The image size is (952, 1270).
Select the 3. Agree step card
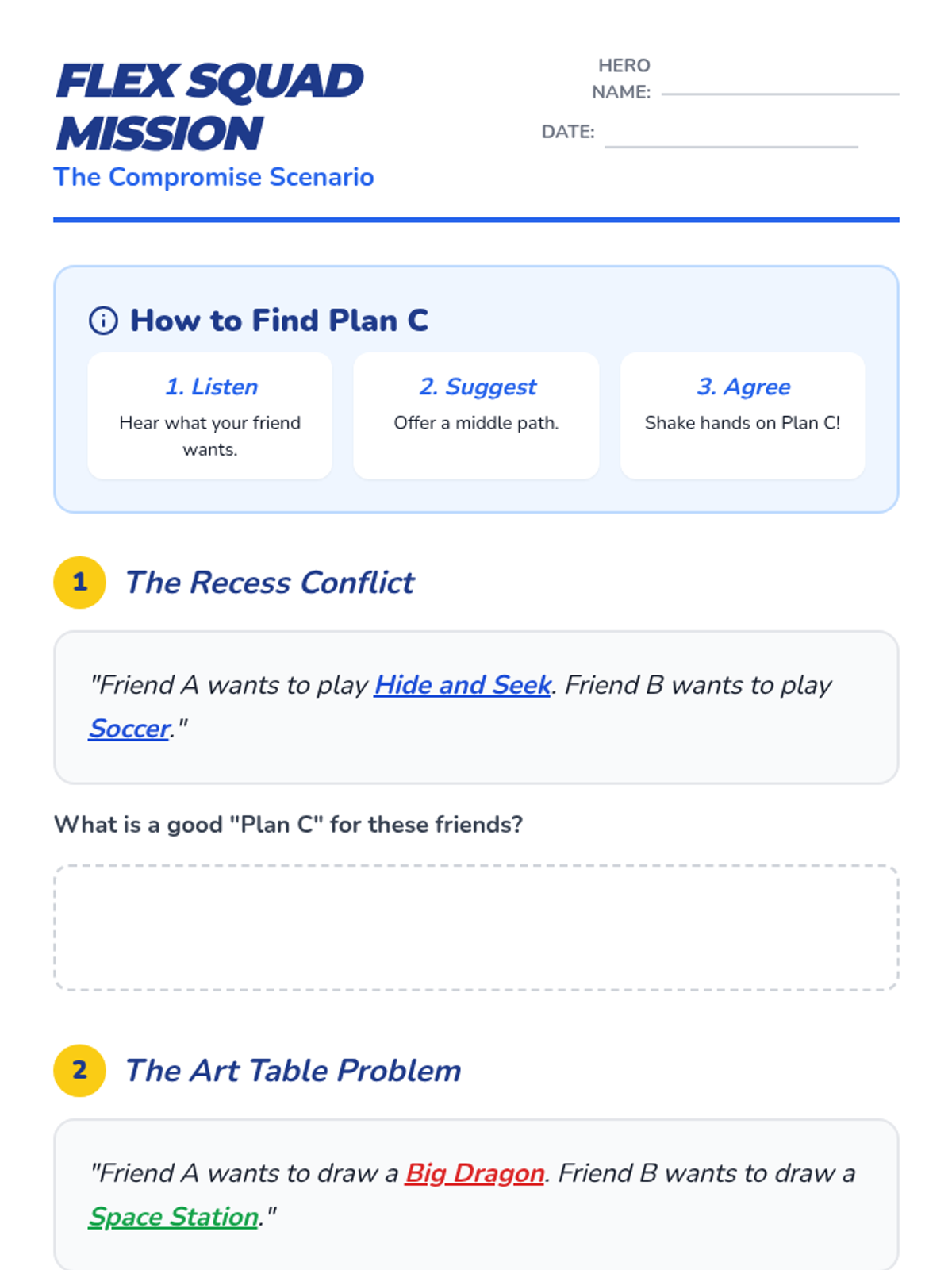point(743,415)
